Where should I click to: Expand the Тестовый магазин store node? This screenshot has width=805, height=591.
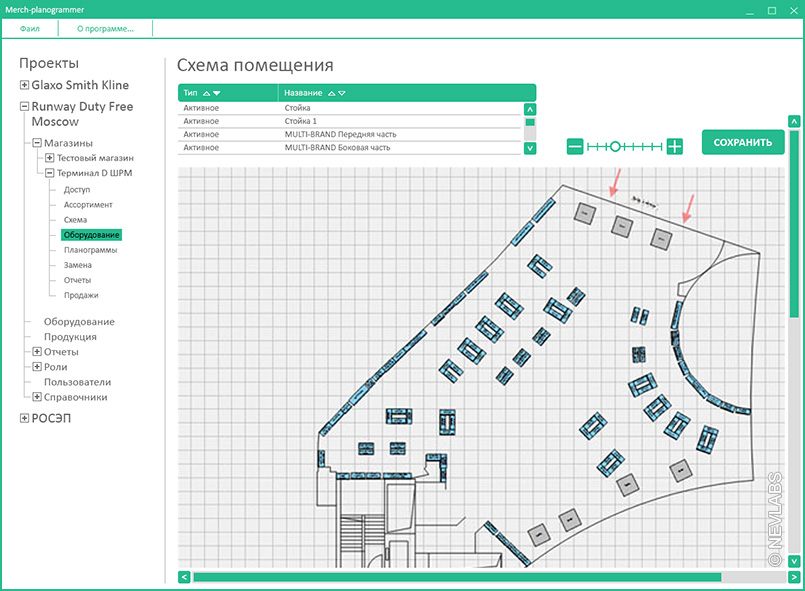click(x=50, y=158)
